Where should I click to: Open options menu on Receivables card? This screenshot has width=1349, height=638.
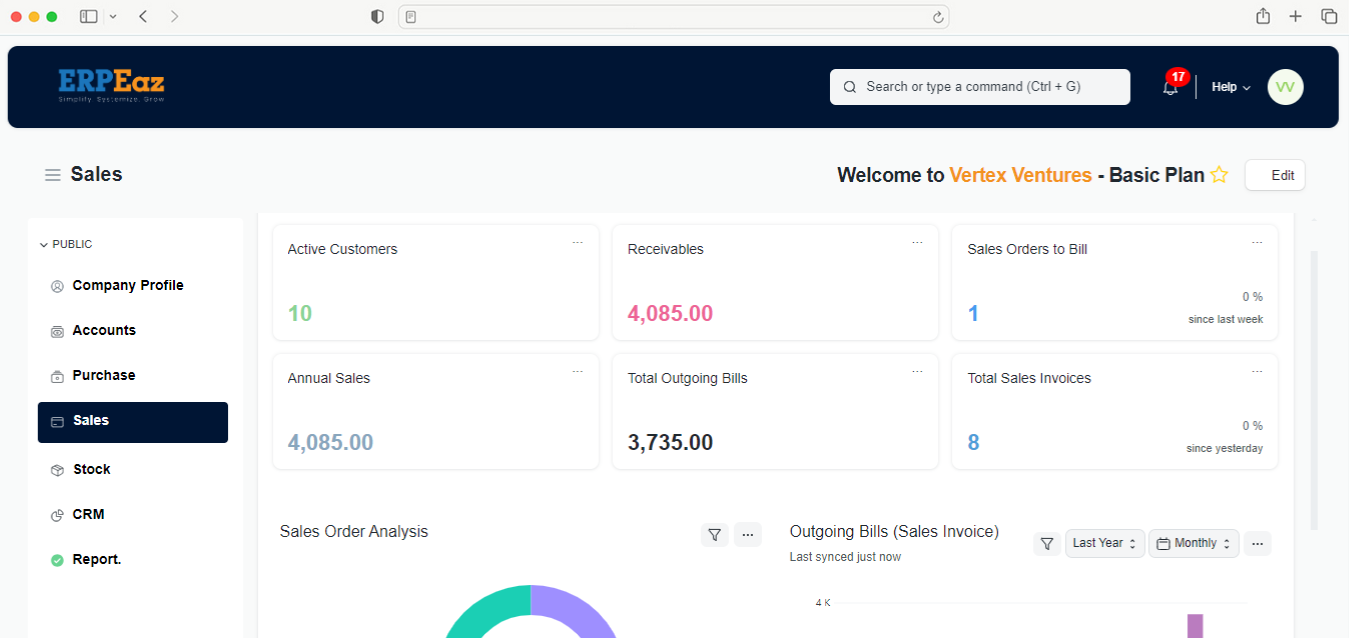917,243
